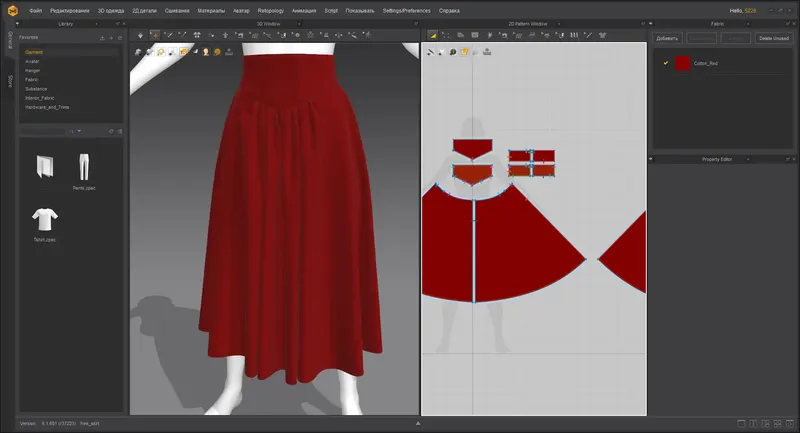Select the Pants.zpac thumbnail in Library
800x433 pixels.
pyautogui.click(x=84, y=168)
